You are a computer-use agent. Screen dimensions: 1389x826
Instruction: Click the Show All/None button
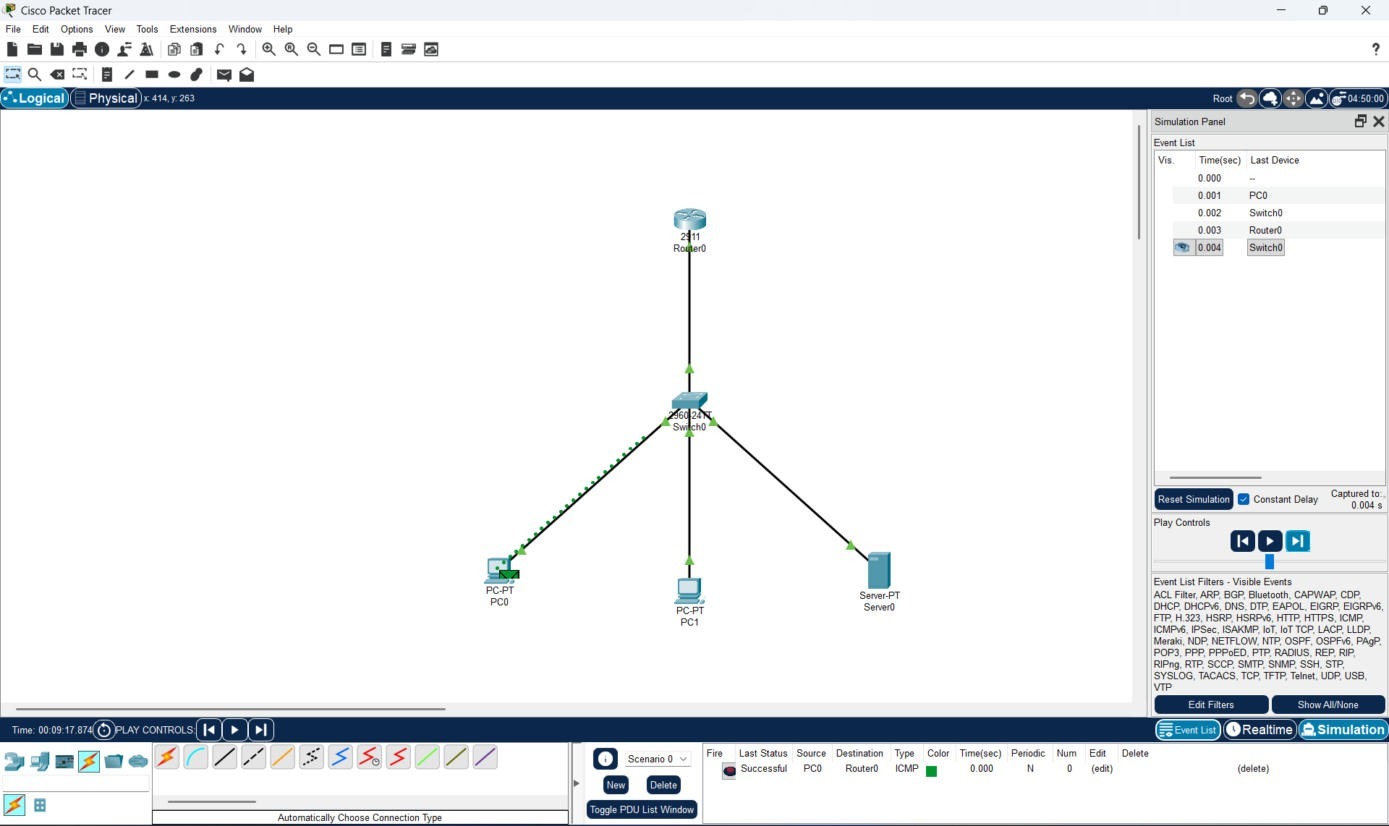click(x=1328, y=705)
